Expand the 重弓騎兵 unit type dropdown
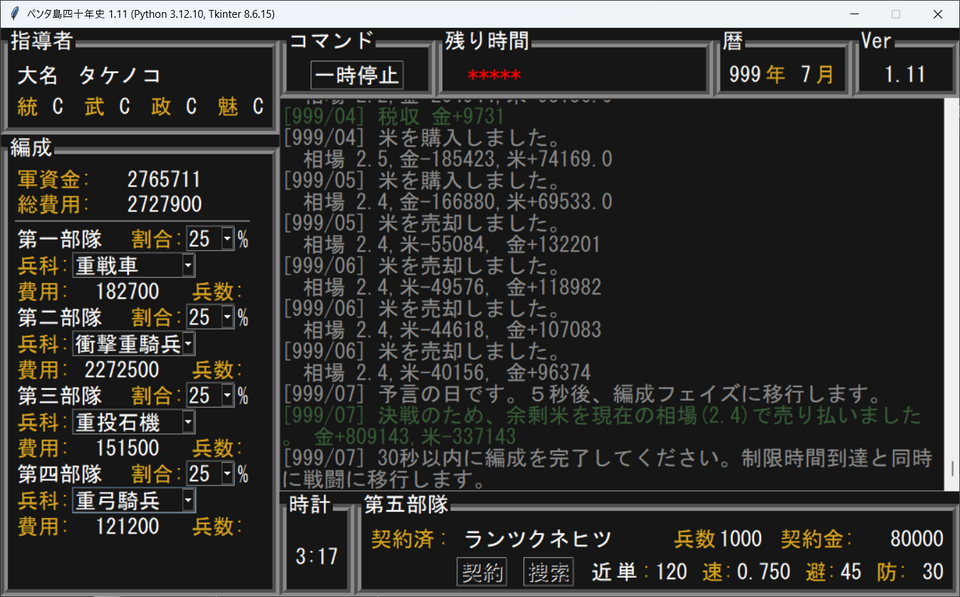Viewport: 960px width, 597px height. [188, 499]
